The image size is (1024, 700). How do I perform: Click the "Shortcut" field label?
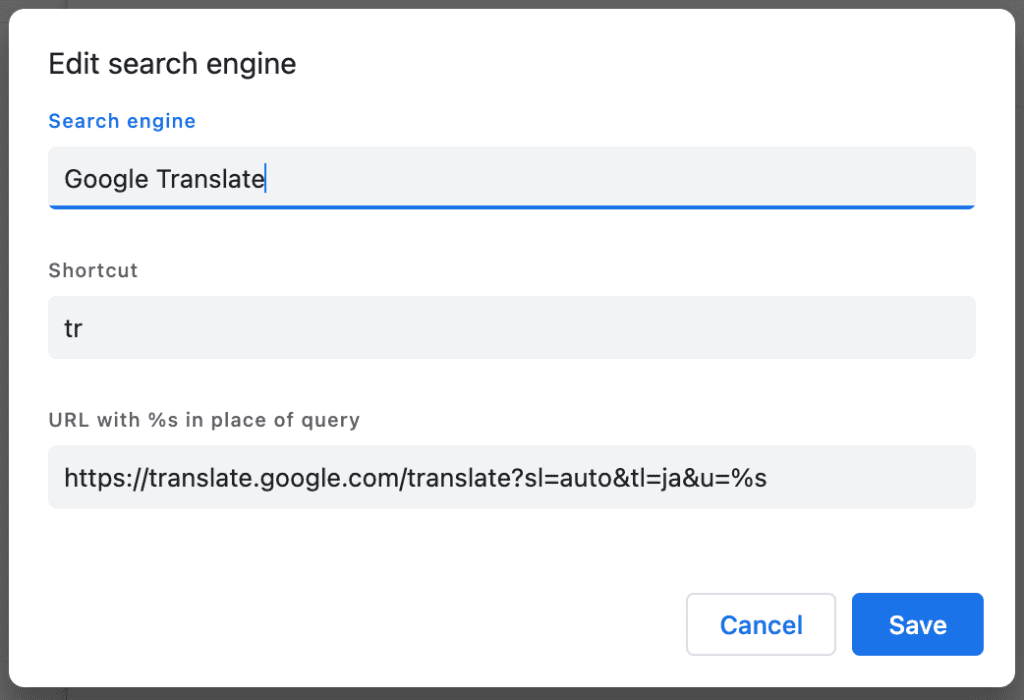point(93,270)
